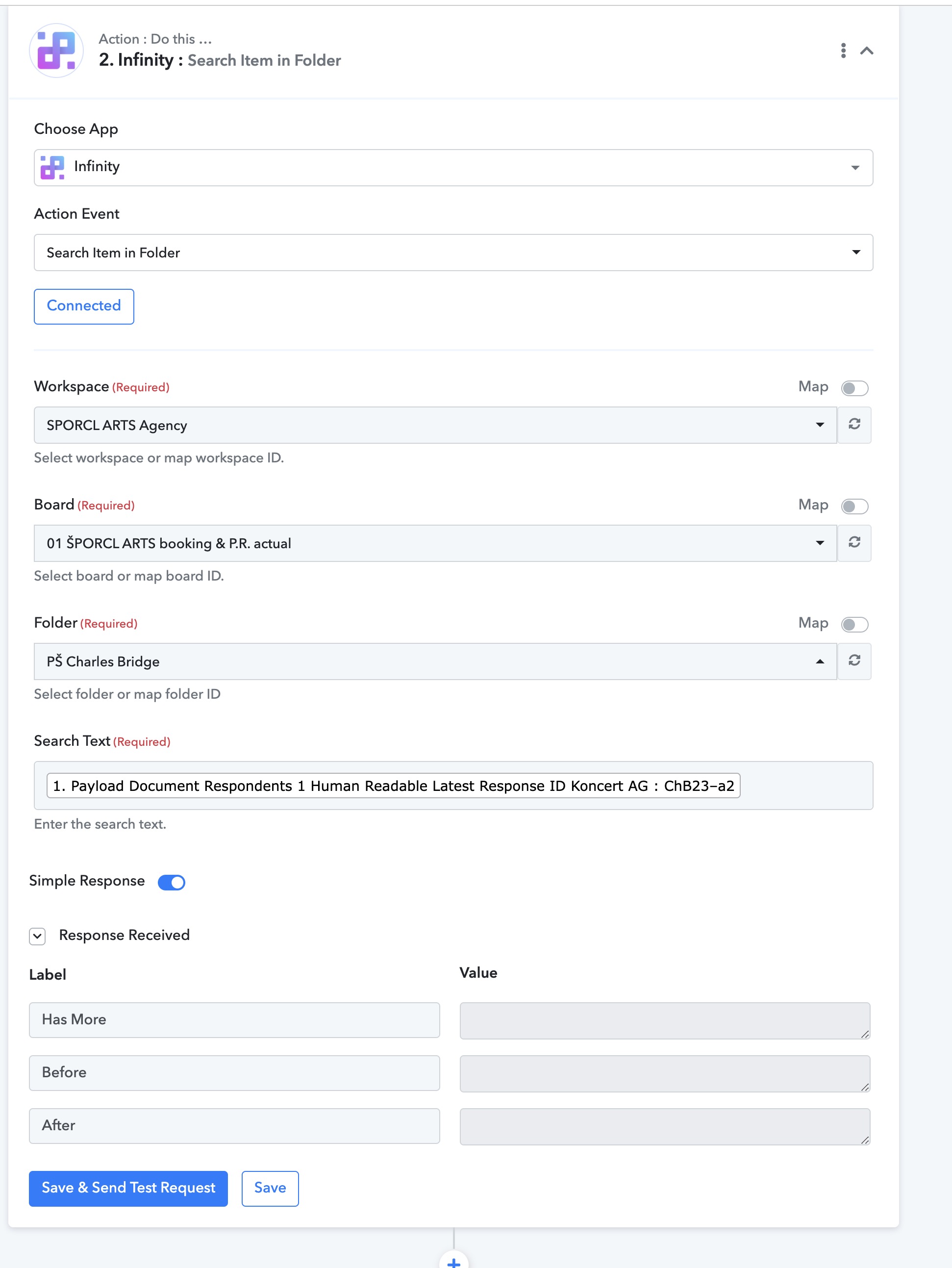Screen dimensions: 952x1268
Task: Open the Choose App Infinity dropdown
Action: click(x=453, y=167)
